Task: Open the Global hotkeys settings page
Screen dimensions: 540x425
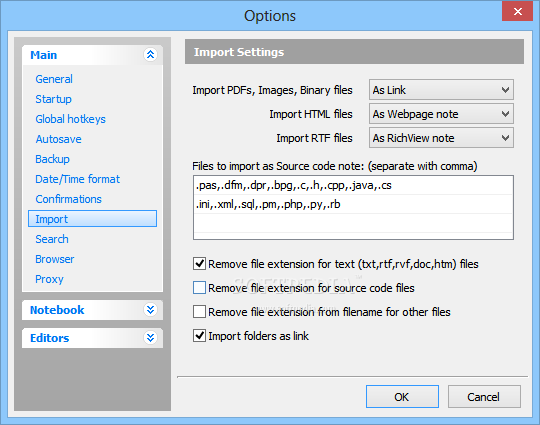Action: [70, 119]
